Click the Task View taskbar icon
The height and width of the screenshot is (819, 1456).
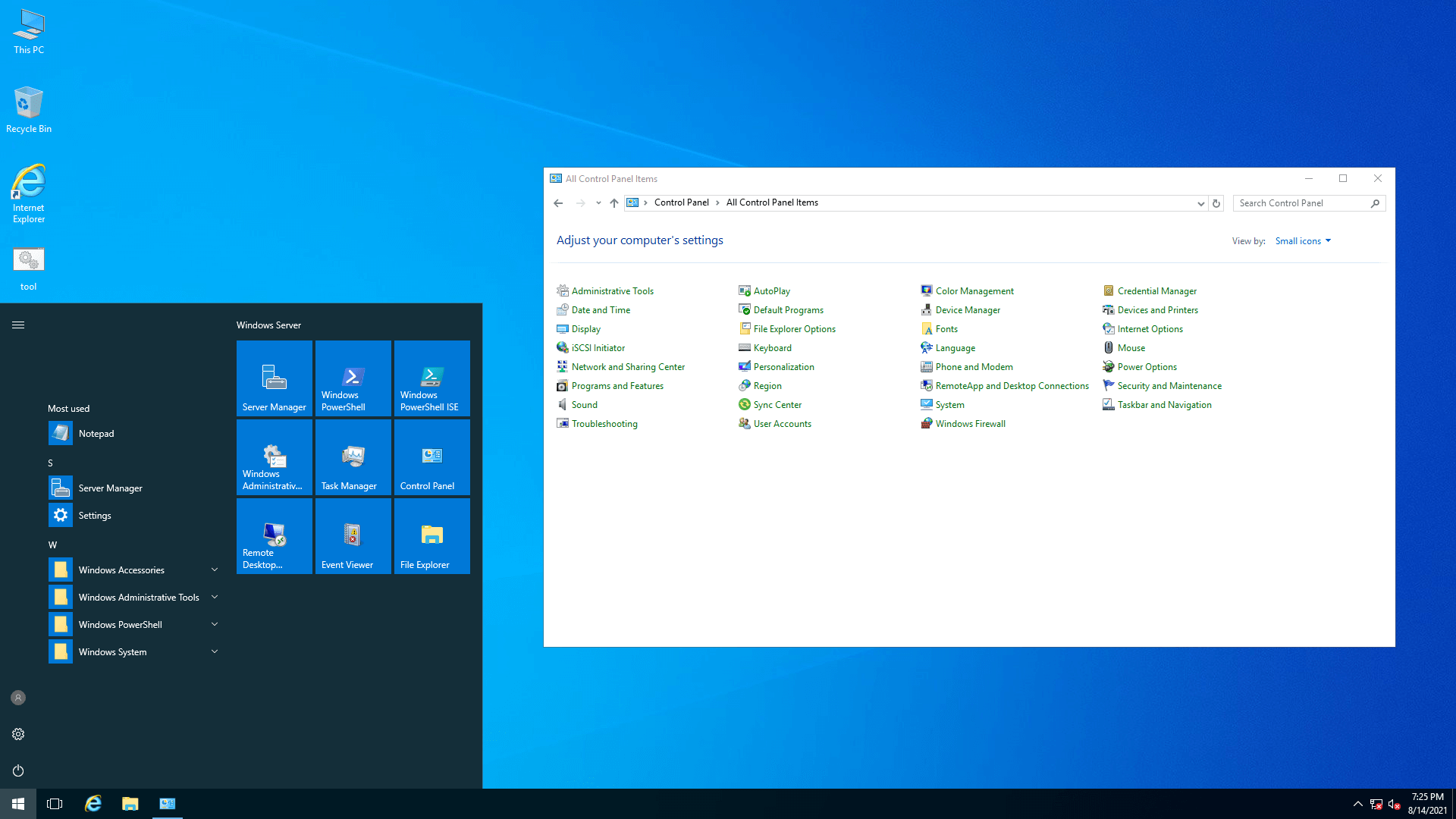pyautogui.click(x=55, y=804)
